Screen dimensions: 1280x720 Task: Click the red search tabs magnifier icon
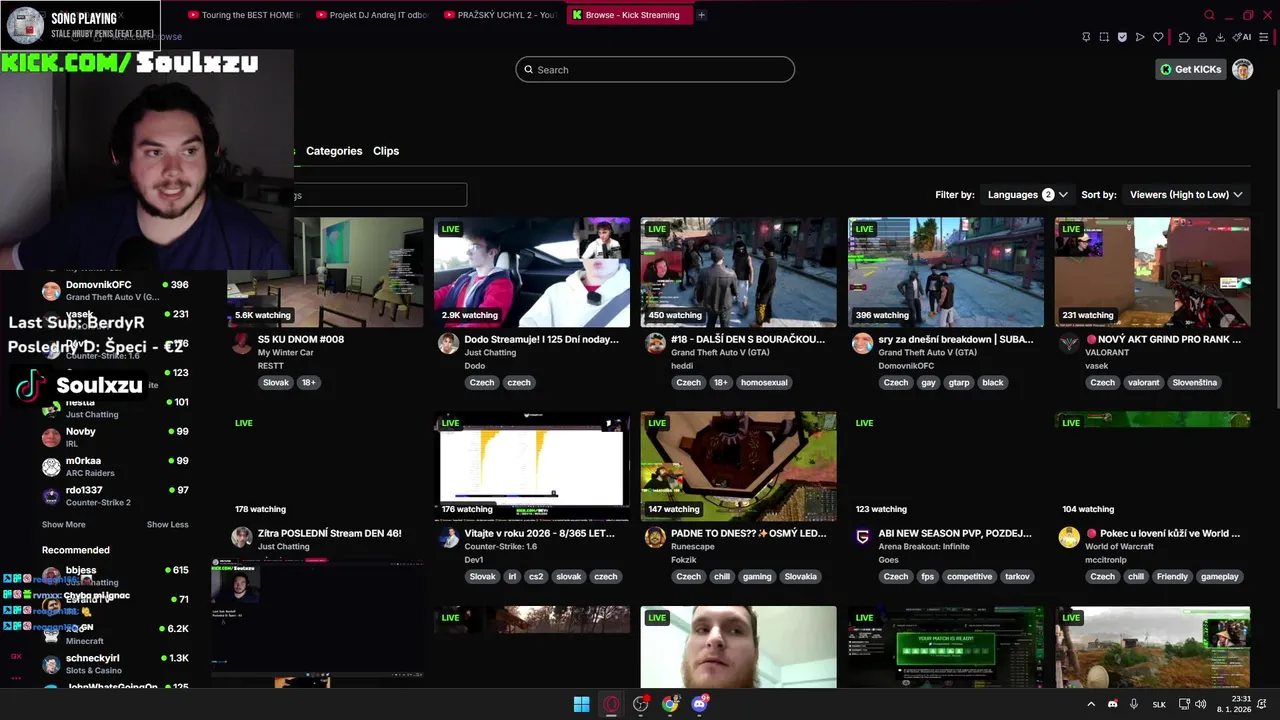point(1209,15)
